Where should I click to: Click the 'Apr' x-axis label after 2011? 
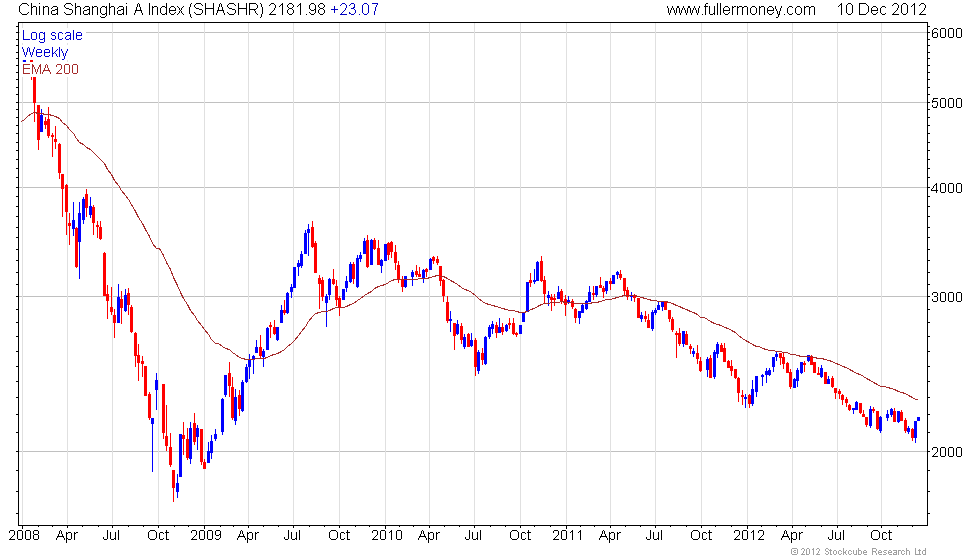pos(610,535)
